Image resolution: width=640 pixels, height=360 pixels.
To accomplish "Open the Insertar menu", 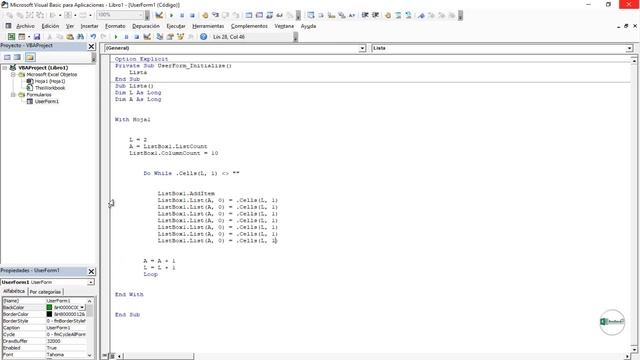I will pos(89,26).
